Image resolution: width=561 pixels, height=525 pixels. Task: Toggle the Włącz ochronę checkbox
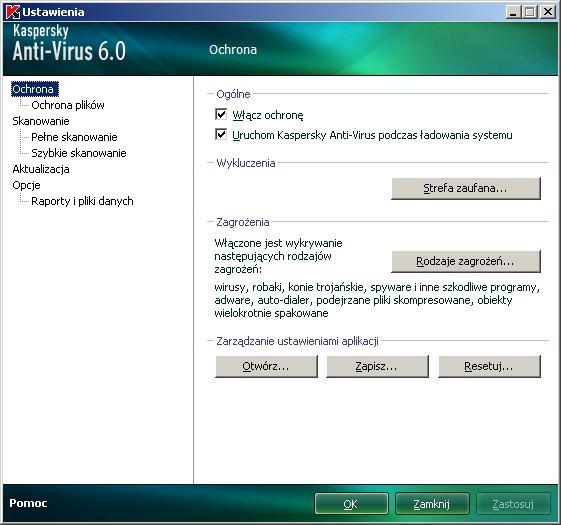pyautogui.click(x=221, y=115)
